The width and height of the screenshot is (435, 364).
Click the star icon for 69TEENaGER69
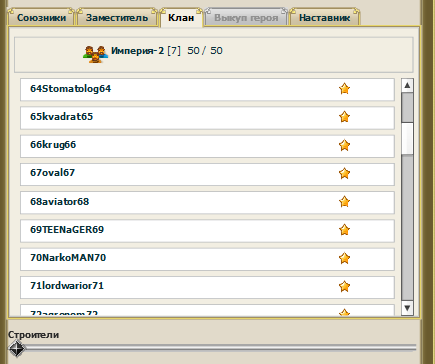pyautogui.click(x=344, y=230)
